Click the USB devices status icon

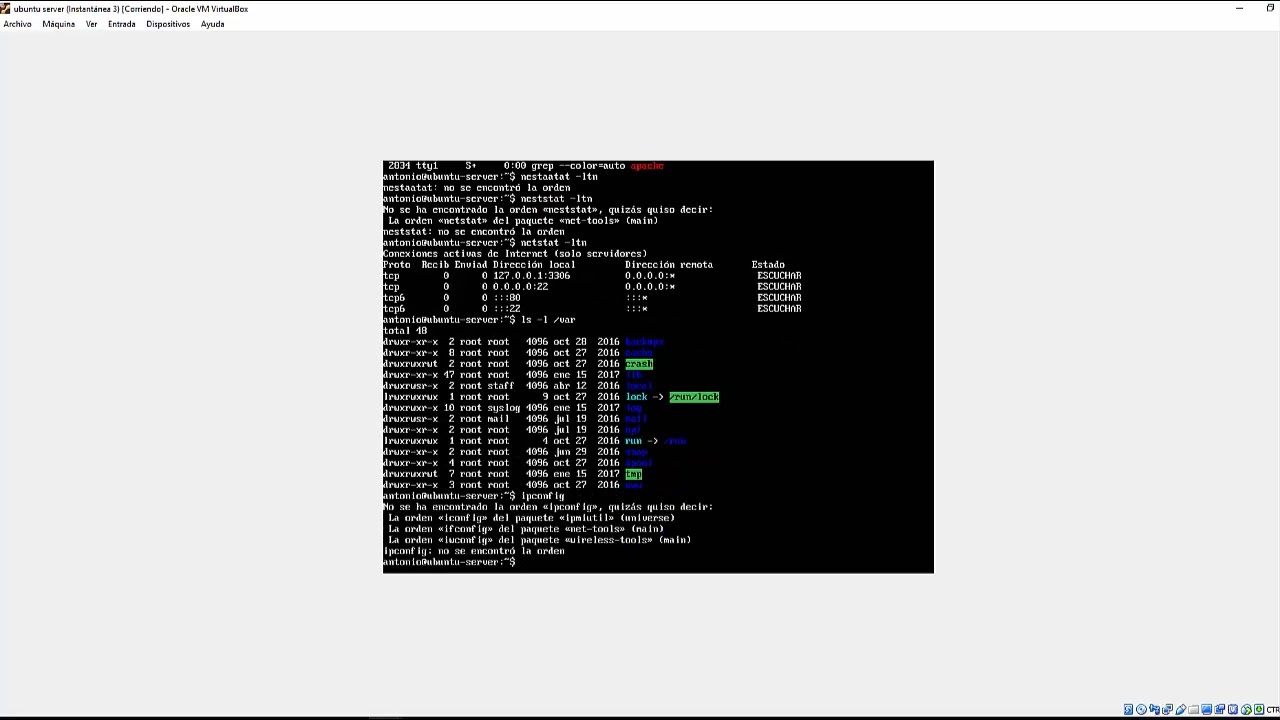point(1180,709)
